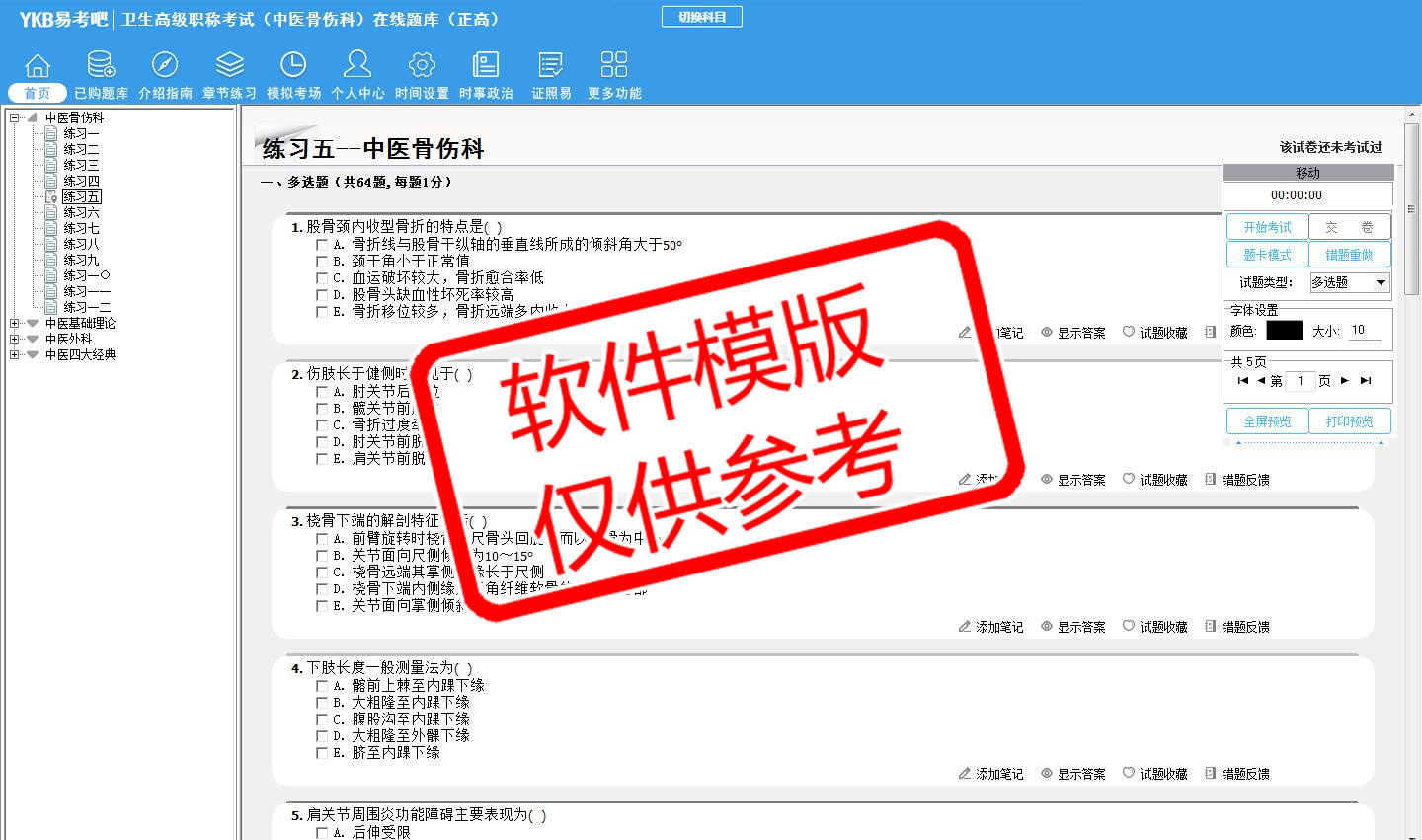Go to 个人中心 user icon
Screen dimensions: 1422x840
coord(357,65)
